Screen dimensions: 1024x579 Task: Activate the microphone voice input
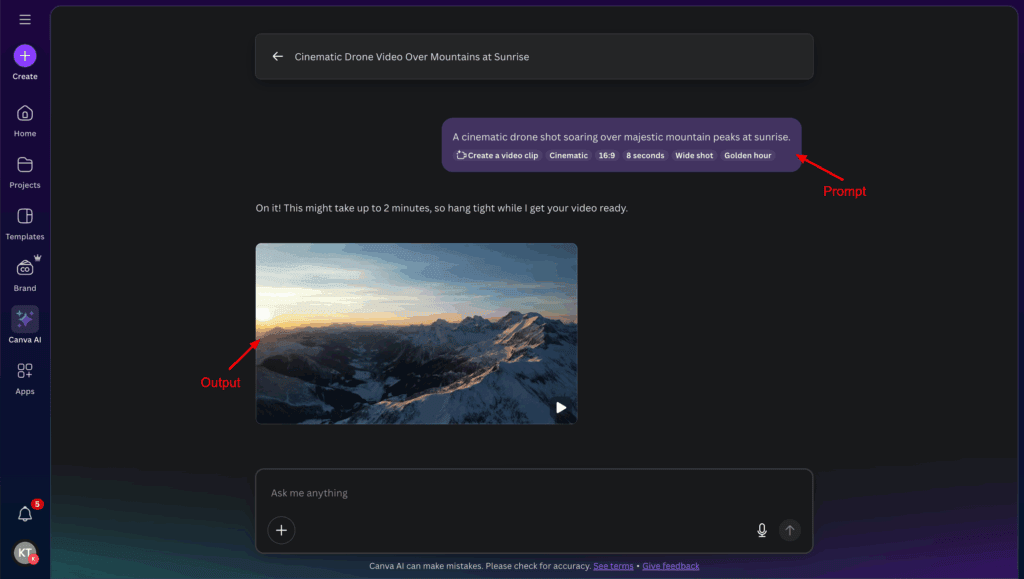(x=761, y=530)
